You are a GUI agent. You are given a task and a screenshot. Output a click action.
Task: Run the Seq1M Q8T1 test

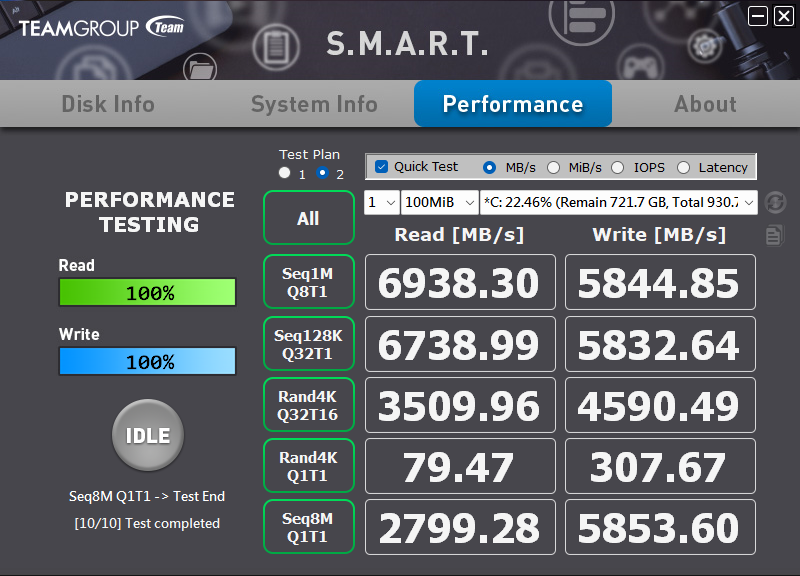308,281
